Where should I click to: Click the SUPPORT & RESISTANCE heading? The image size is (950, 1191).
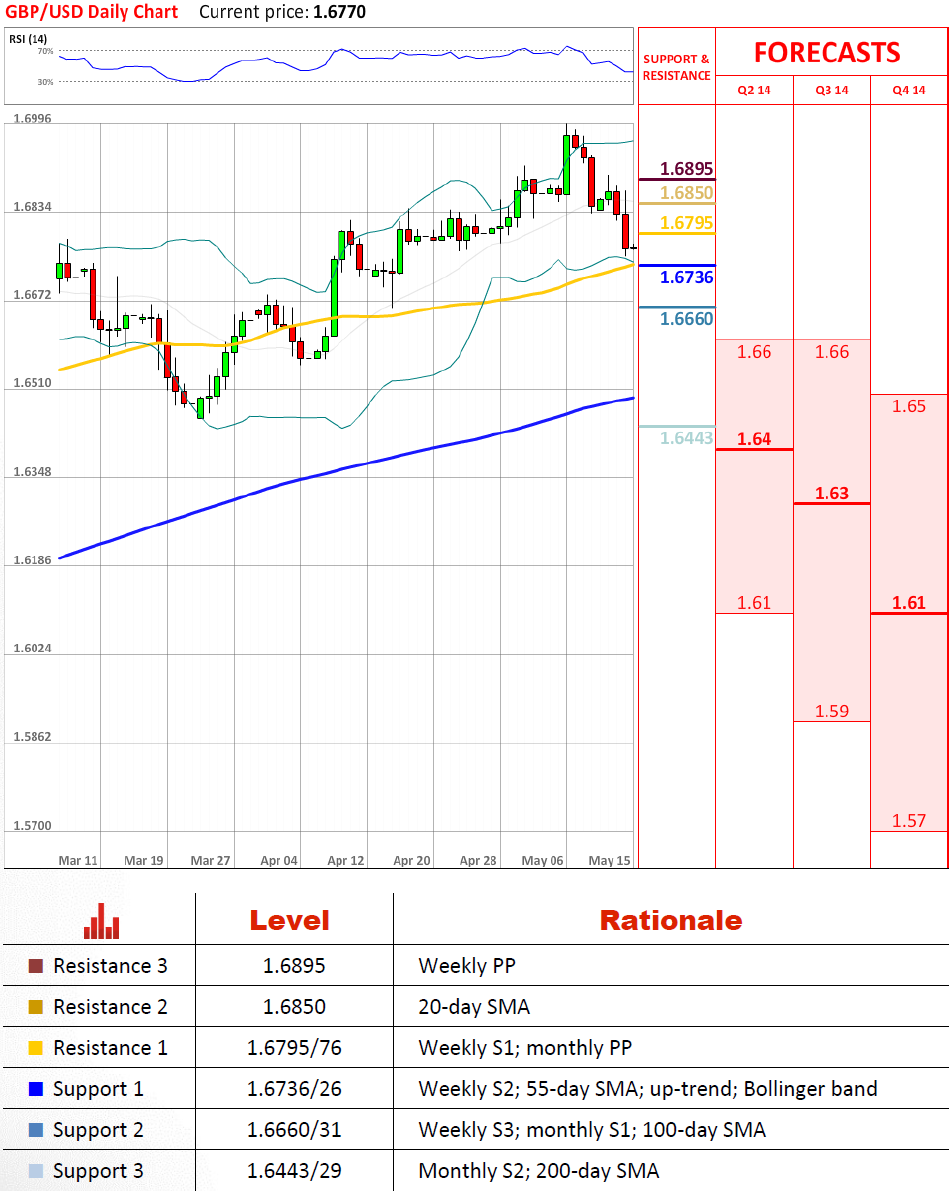coord(677,67)
